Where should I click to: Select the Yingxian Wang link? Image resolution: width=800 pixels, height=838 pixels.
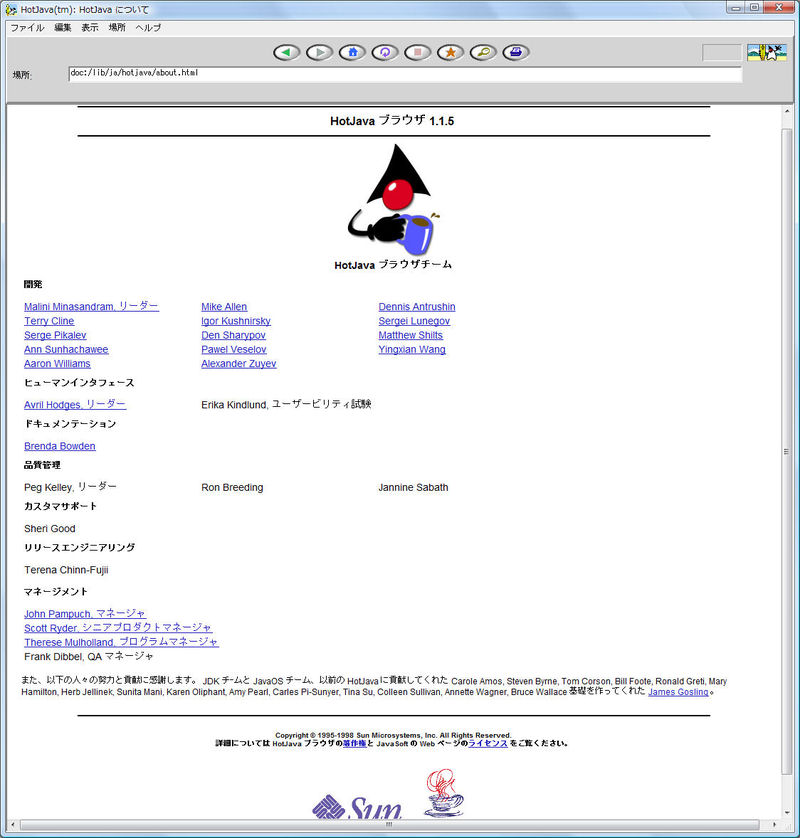coord(412,350)
